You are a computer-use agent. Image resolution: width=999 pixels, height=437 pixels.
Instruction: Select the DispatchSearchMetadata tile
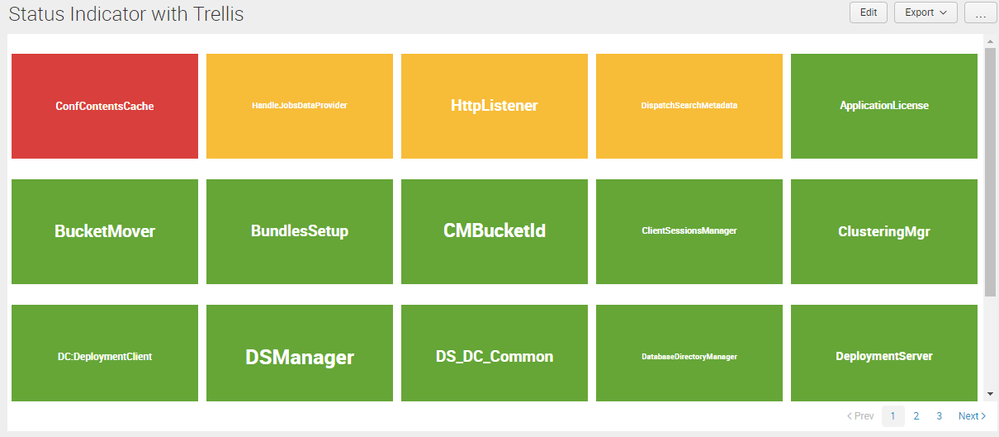[689, 106]
